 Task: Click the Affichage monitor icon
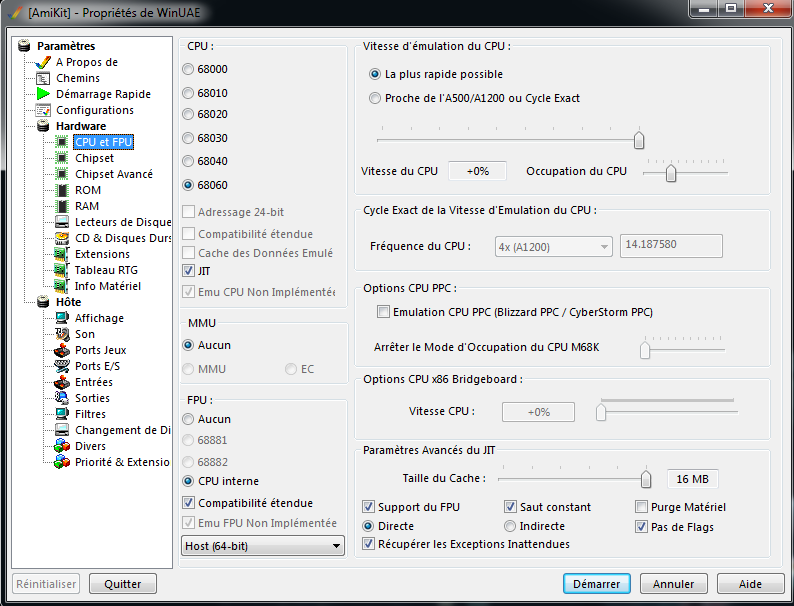(x=62, y=318)
